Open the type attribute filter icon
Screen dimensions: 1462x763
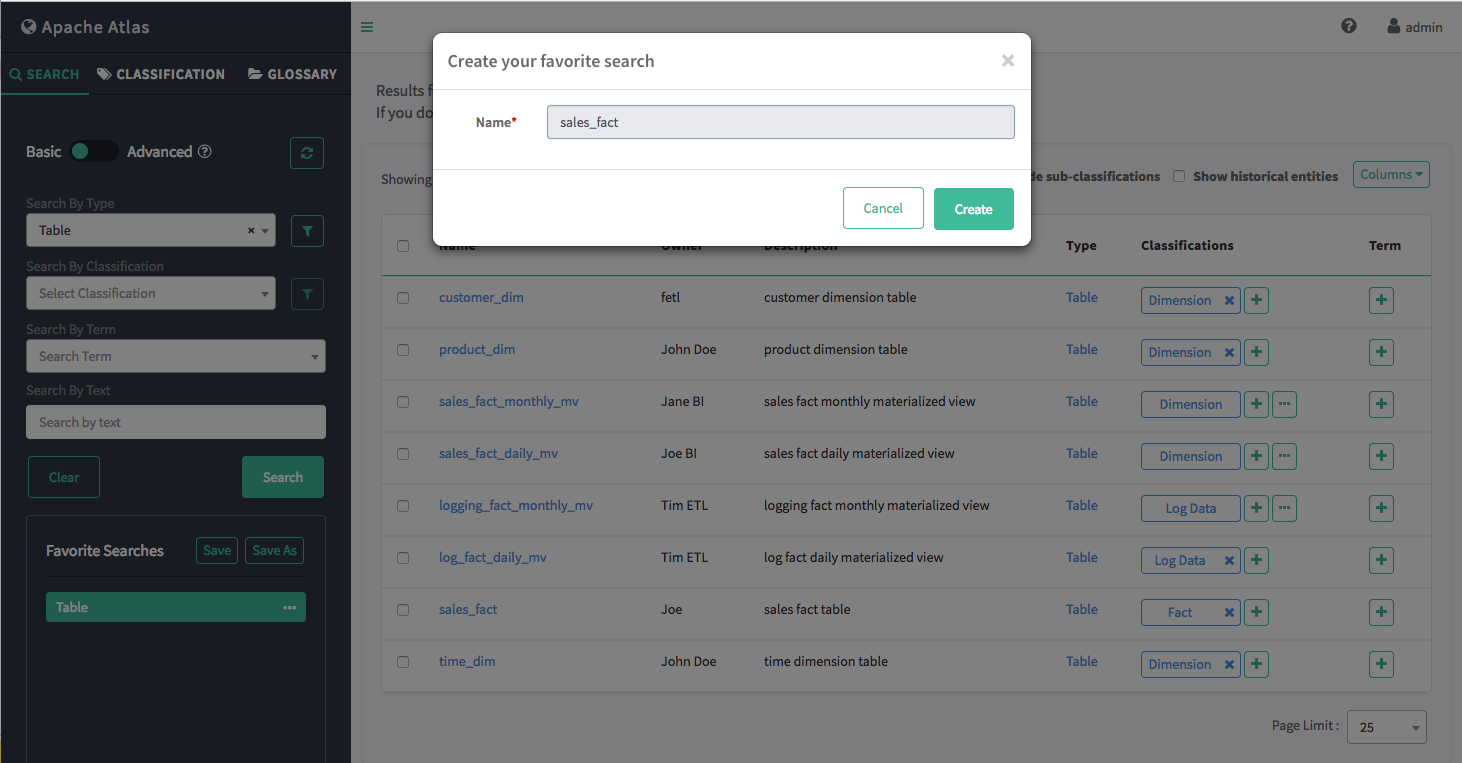tap(307, 231)
